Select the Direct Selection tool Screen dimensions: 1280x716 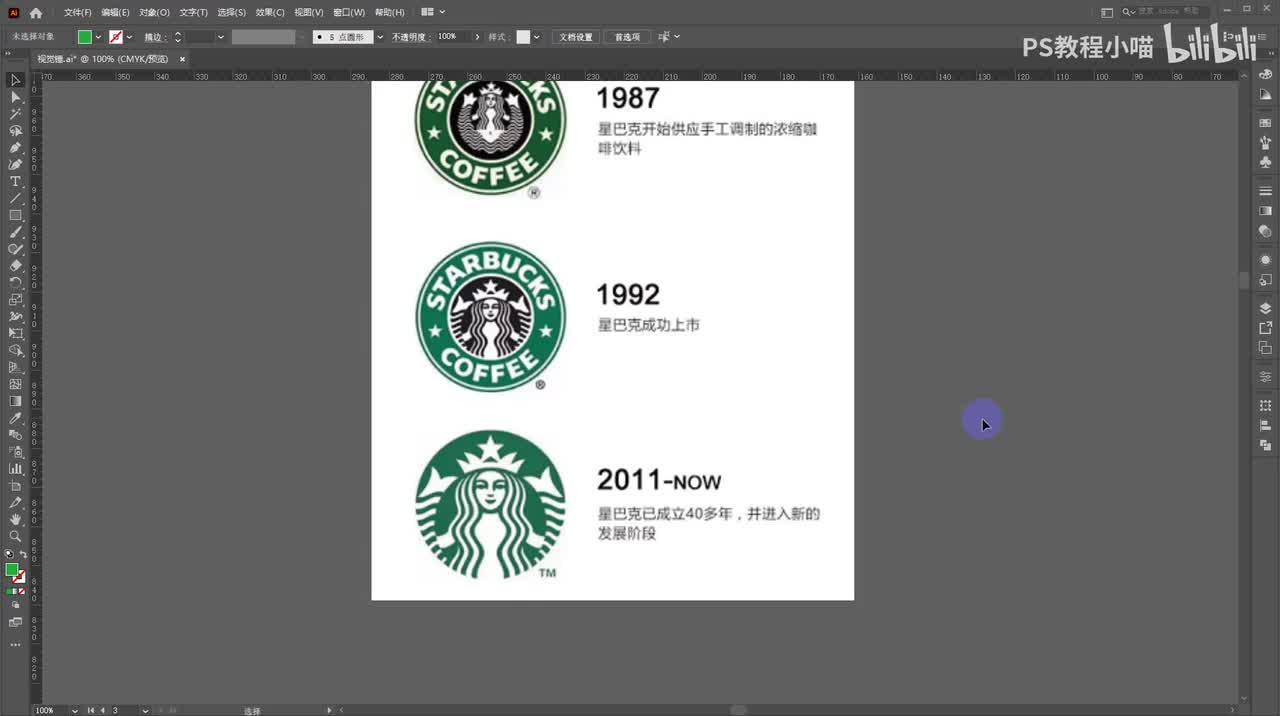click(15, 97)
